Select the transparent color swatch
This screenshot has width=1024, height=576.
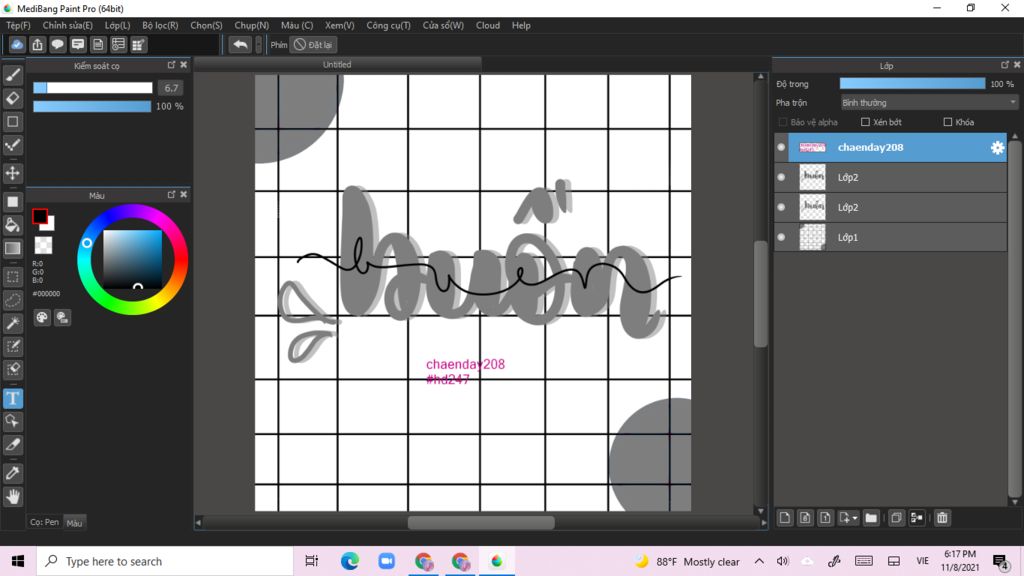(x=44, y=246)
